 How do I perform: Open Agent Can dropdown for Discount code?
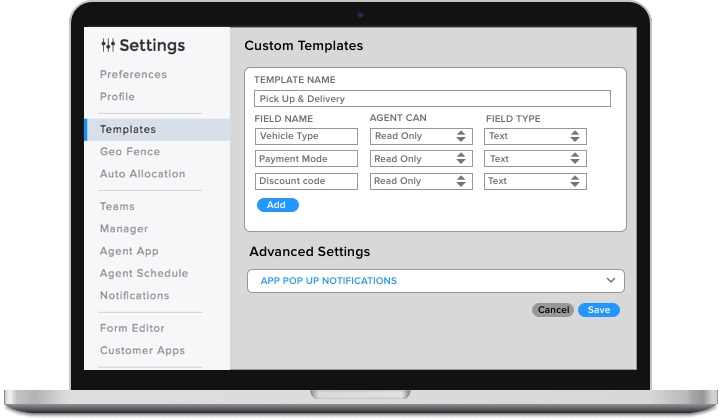coord(421,181)
